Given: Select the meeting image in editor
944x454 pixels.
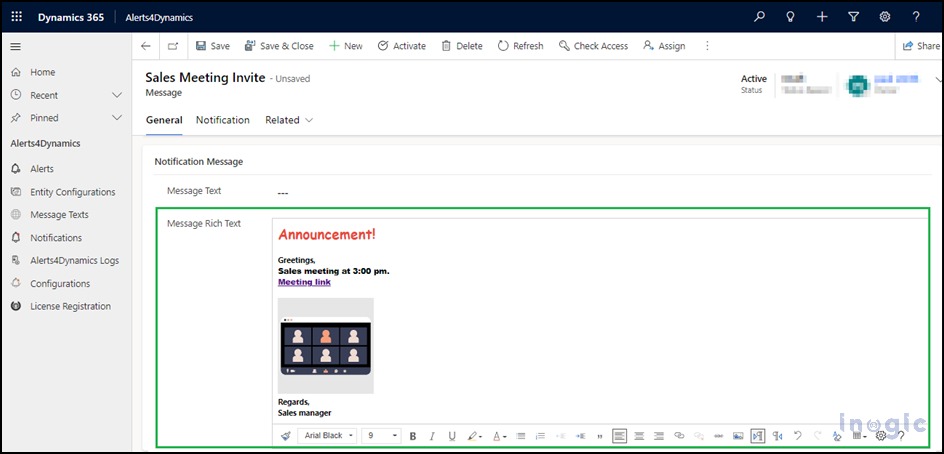Looking at the screenshot, I should [326, 346].
